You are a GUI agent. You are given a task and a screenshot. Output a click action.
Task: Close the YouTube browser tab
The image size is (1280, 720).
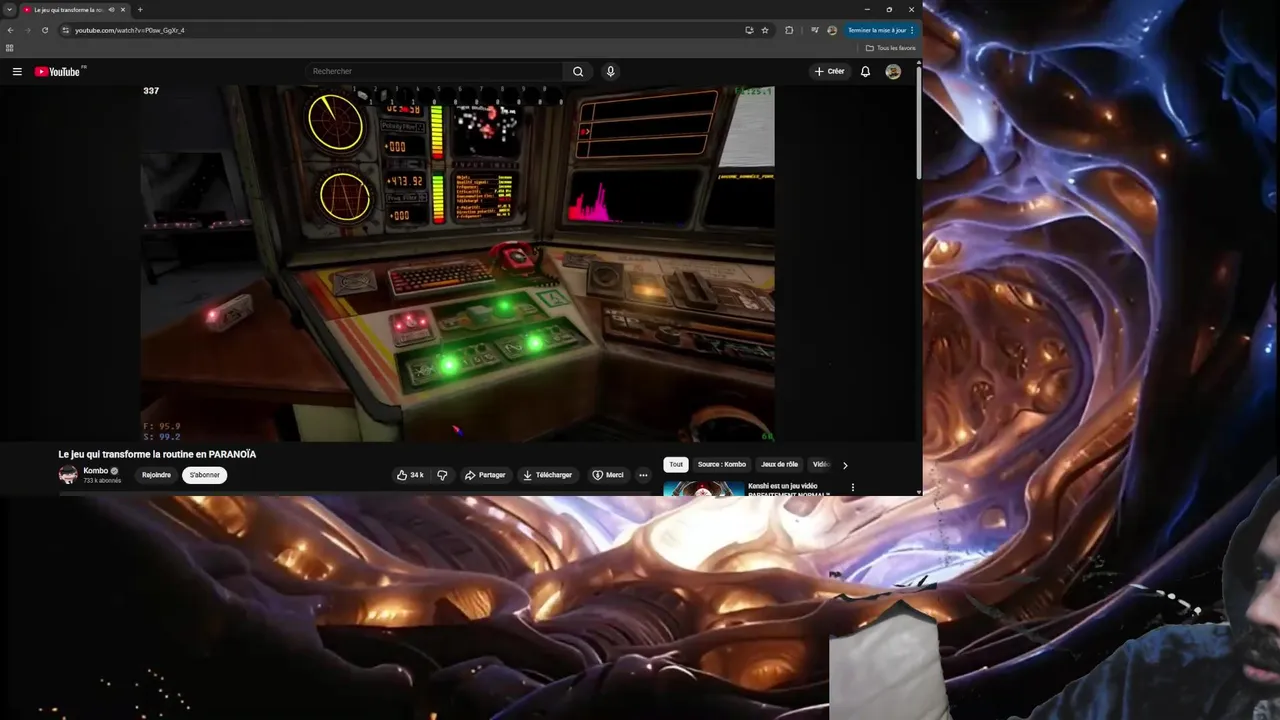click(x=123, y=10)
